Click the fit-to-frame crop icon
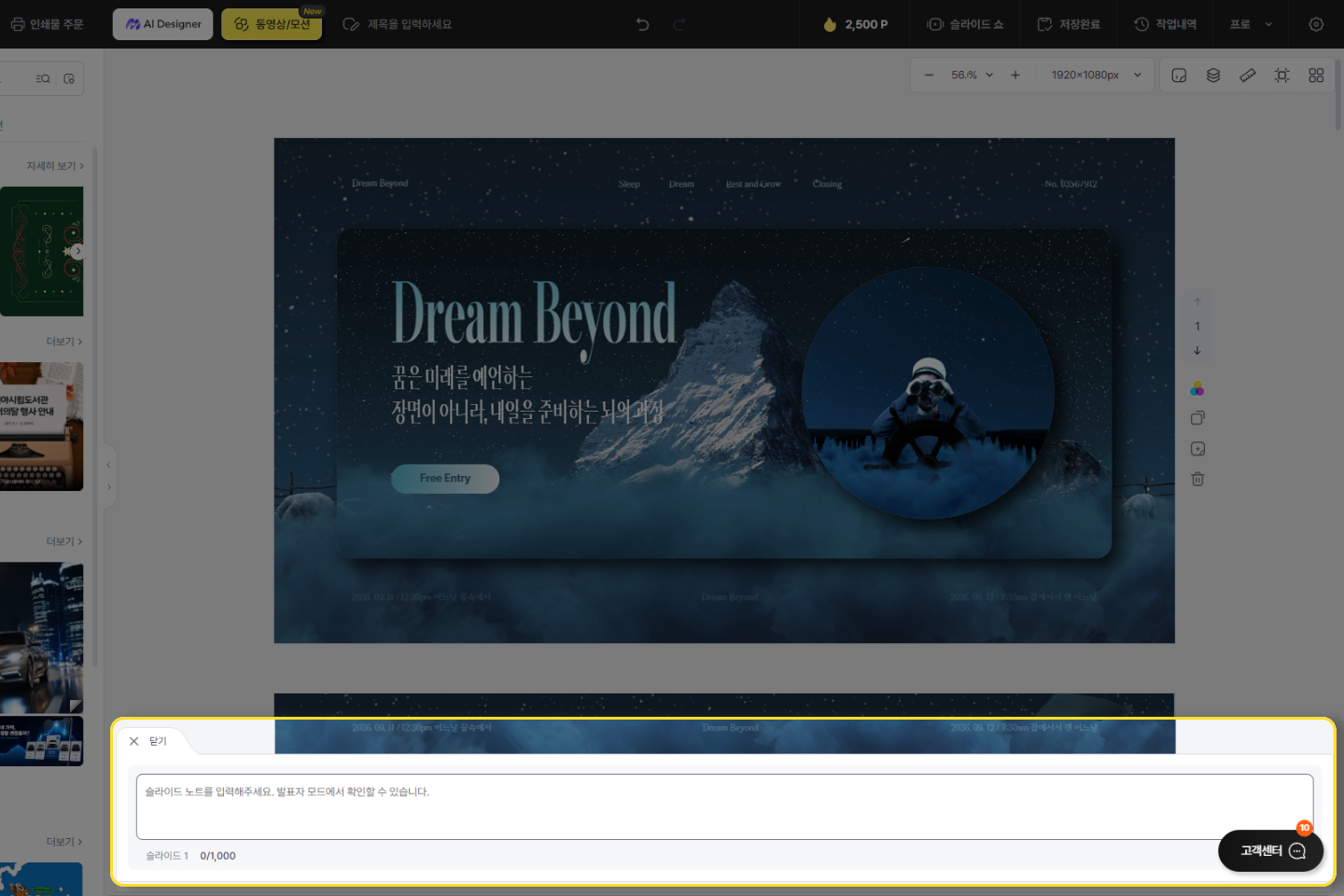 (1282, 75)
